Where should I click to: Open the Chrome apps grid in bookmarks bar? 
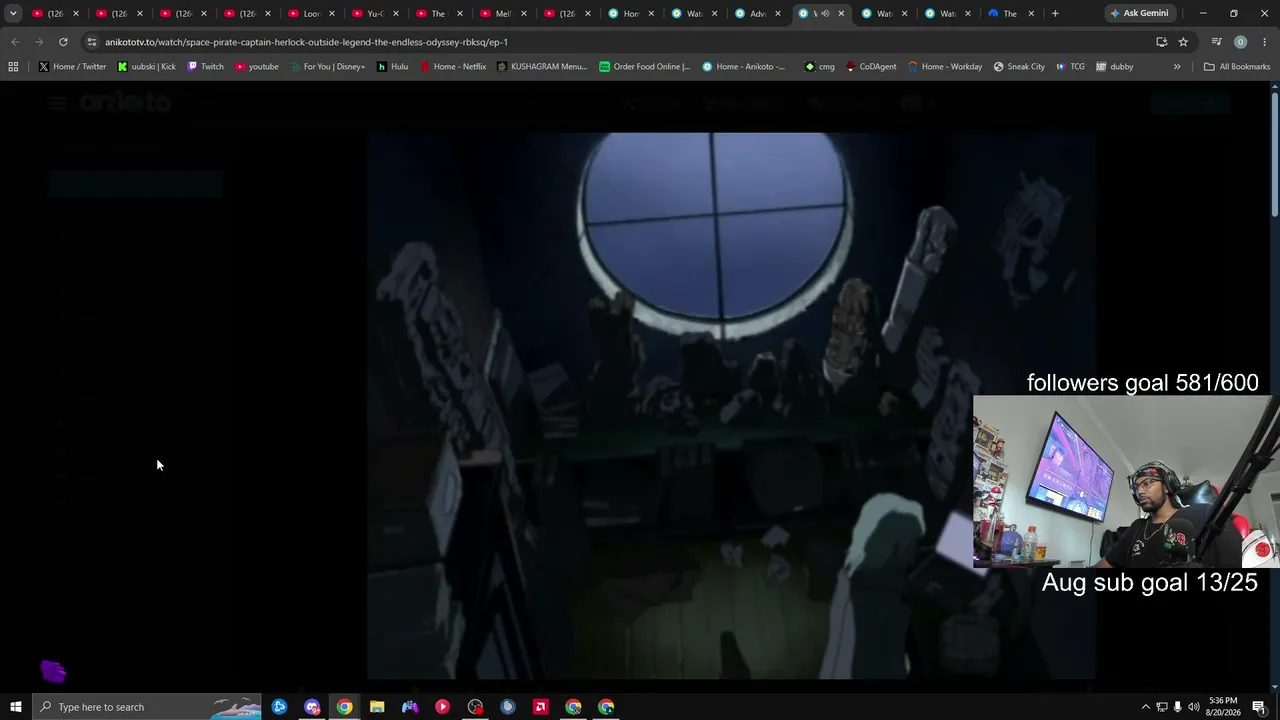point(13,67)
